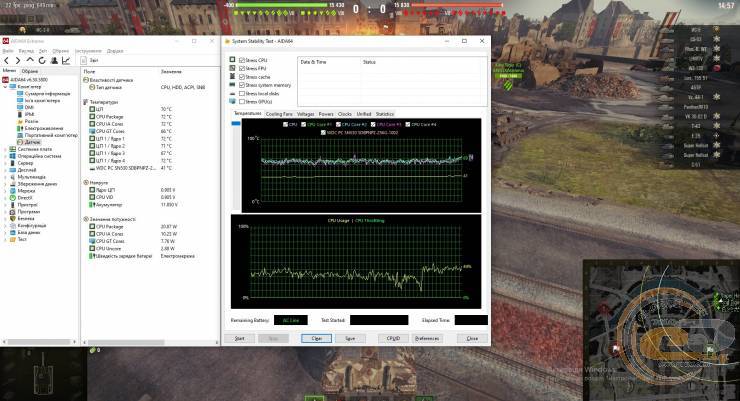
Task: Click the Мережа network icon in tree
Action: point(13,191)
